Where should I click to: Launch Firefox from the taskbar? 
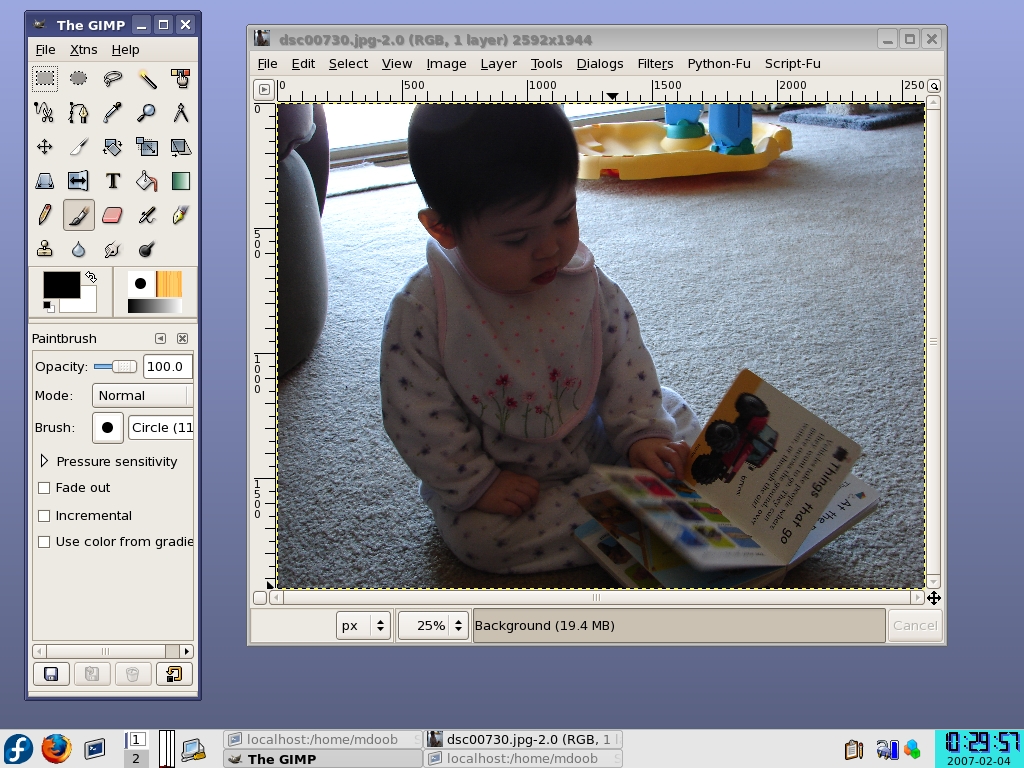point(56,748)
